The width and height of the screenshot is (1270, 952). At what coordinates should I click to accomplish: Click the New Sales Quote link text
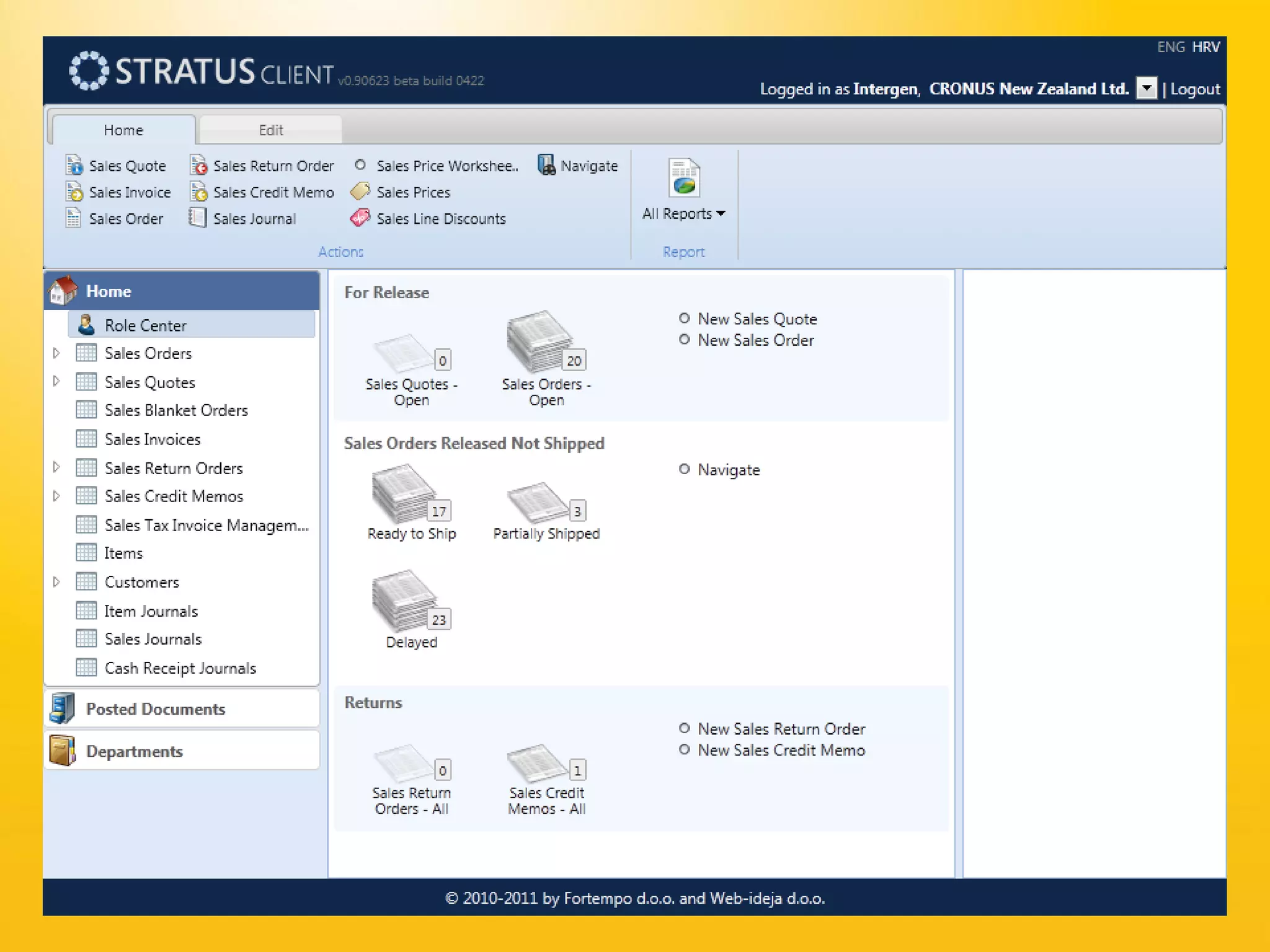(757, 319)
